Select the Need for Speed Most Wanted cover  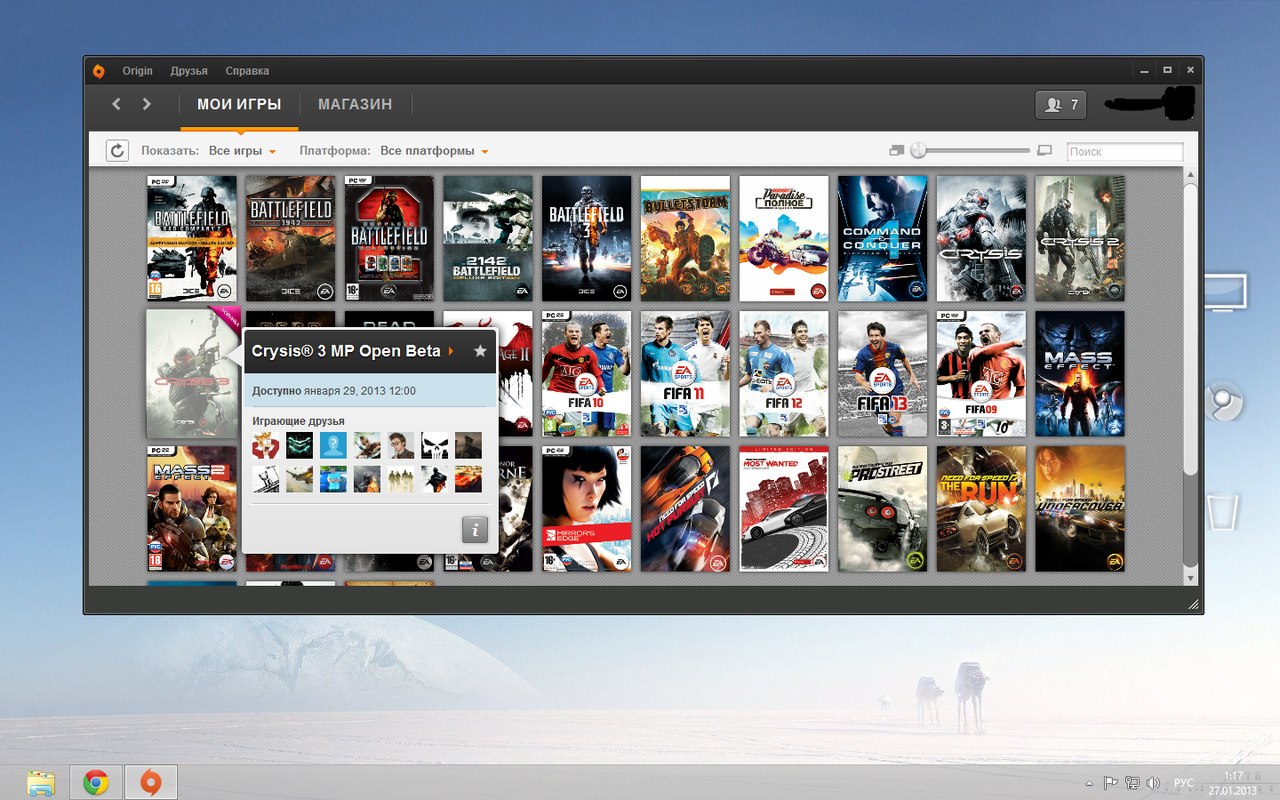784,508
